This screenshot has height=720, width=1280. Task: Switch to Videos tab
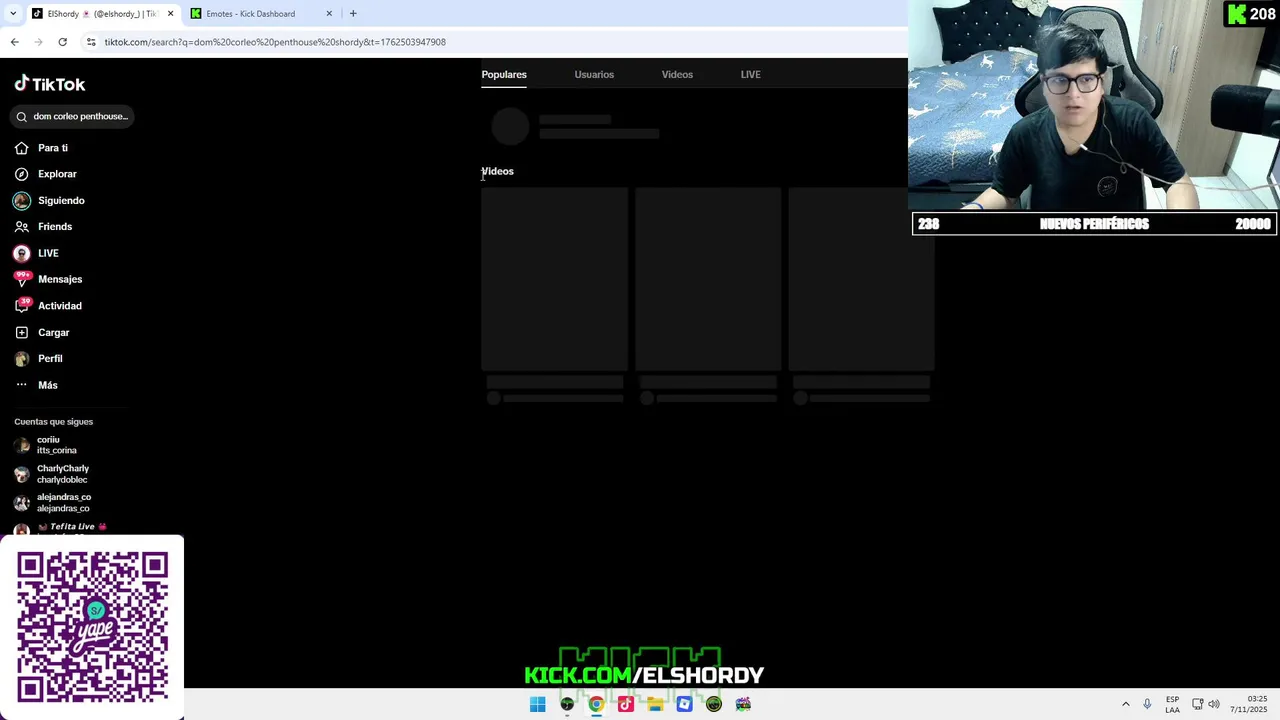tap(677, 74)
